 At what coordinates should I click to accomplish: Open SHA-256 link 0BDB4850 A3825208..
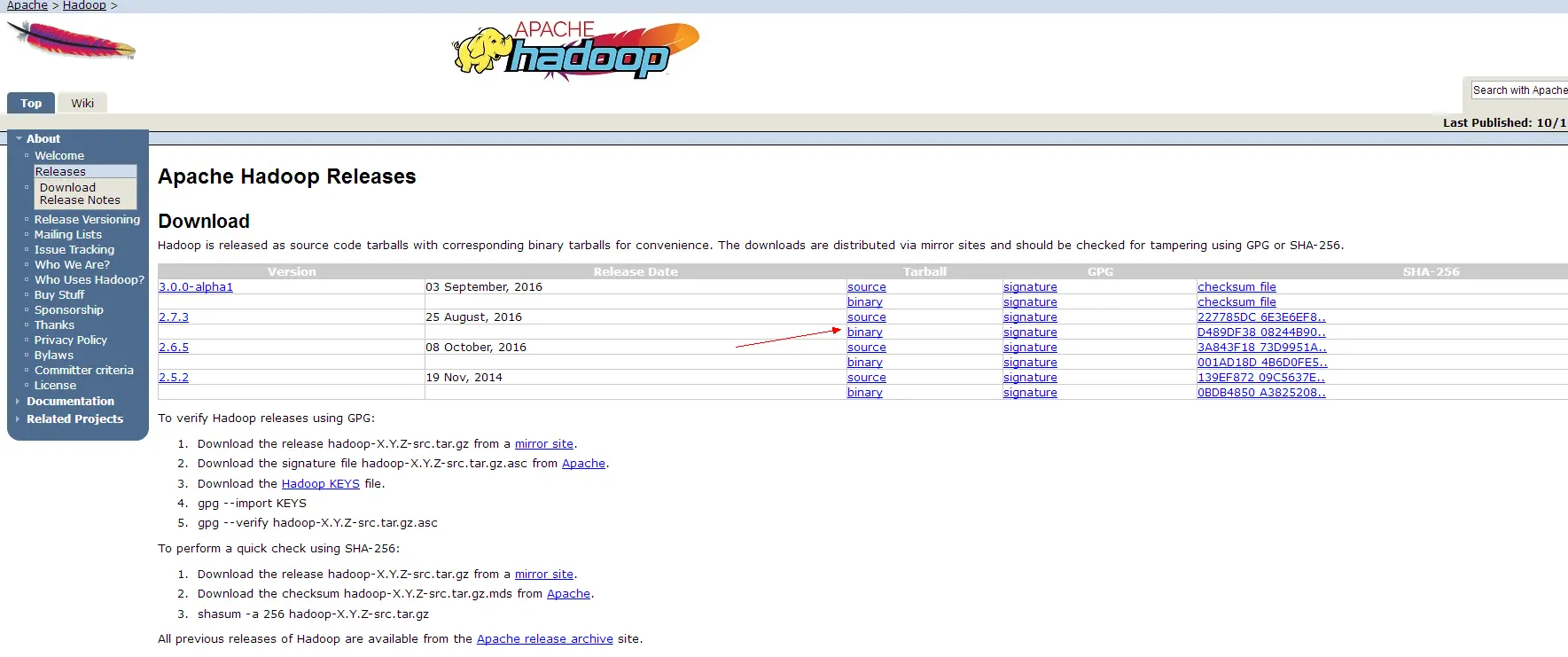(x=1261, y=393)
